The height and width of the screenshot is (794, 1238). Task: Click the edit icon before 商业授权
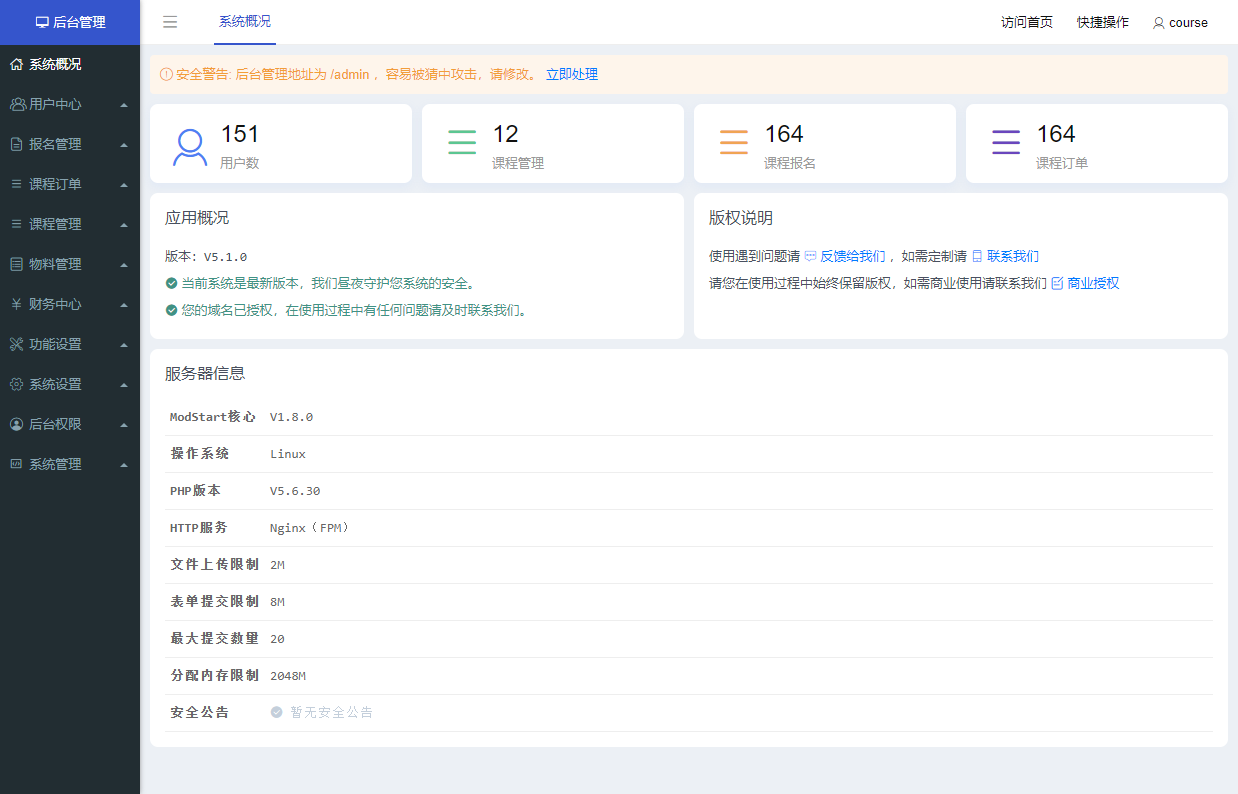[x=1057, y=283]
